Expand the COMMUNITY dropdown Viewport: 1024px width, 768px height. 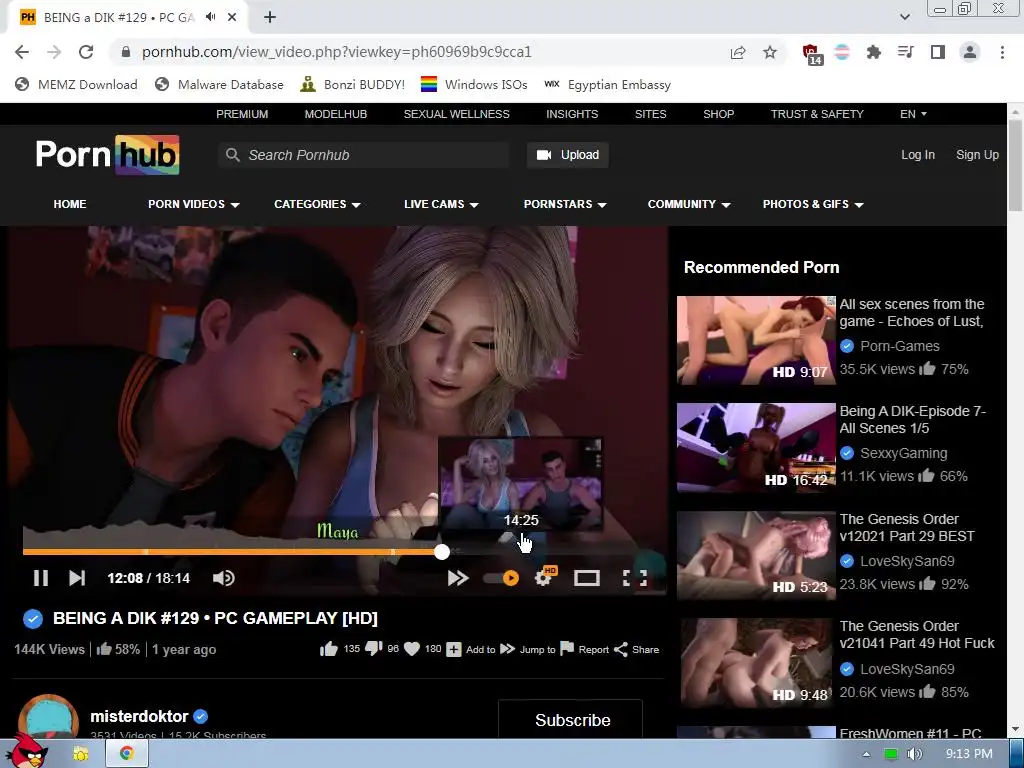pos(689,204)
